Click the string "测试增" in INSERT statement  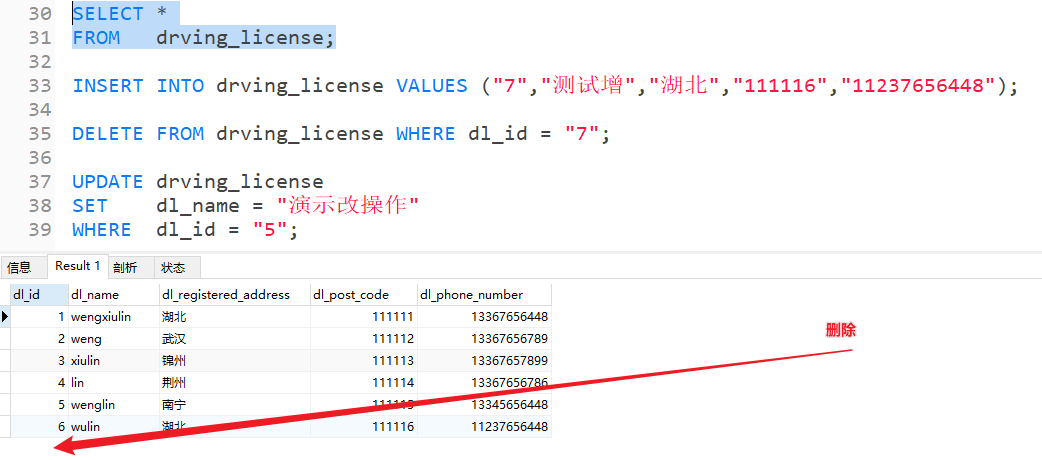pos(588,86)
